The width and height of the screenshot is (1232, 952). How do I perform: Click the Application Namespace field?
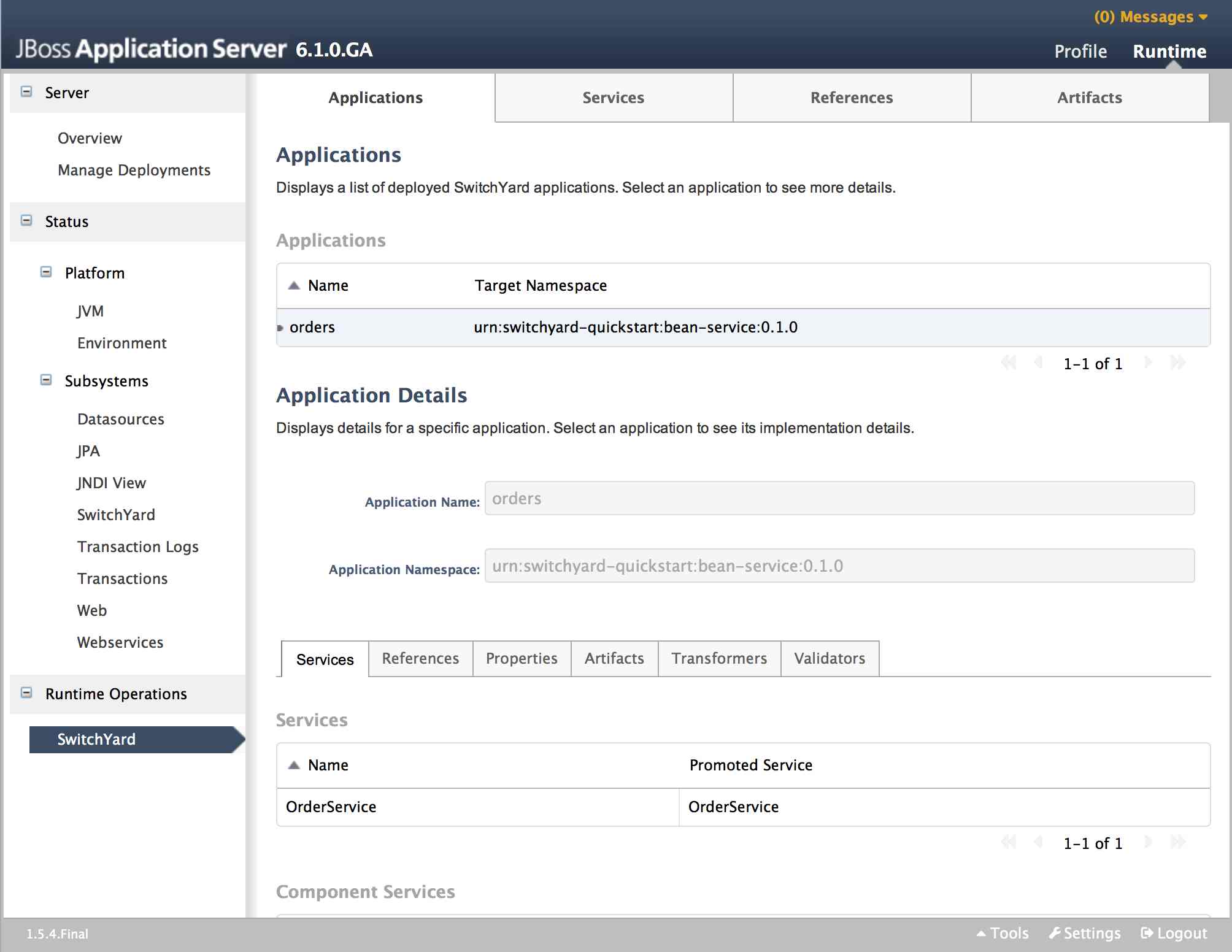[x=839, y=566]
